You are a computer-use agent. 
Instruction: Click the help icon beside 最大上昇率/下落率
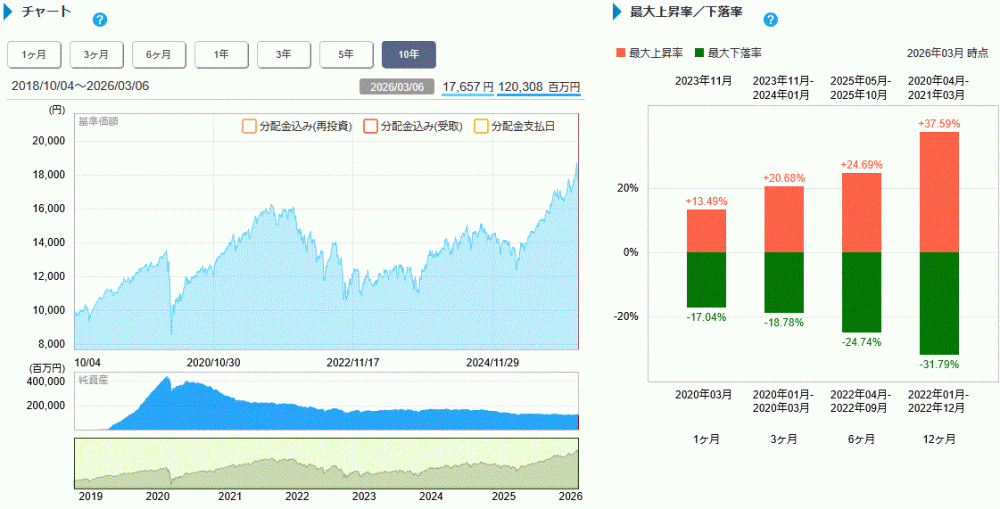(x=770, y=19)
